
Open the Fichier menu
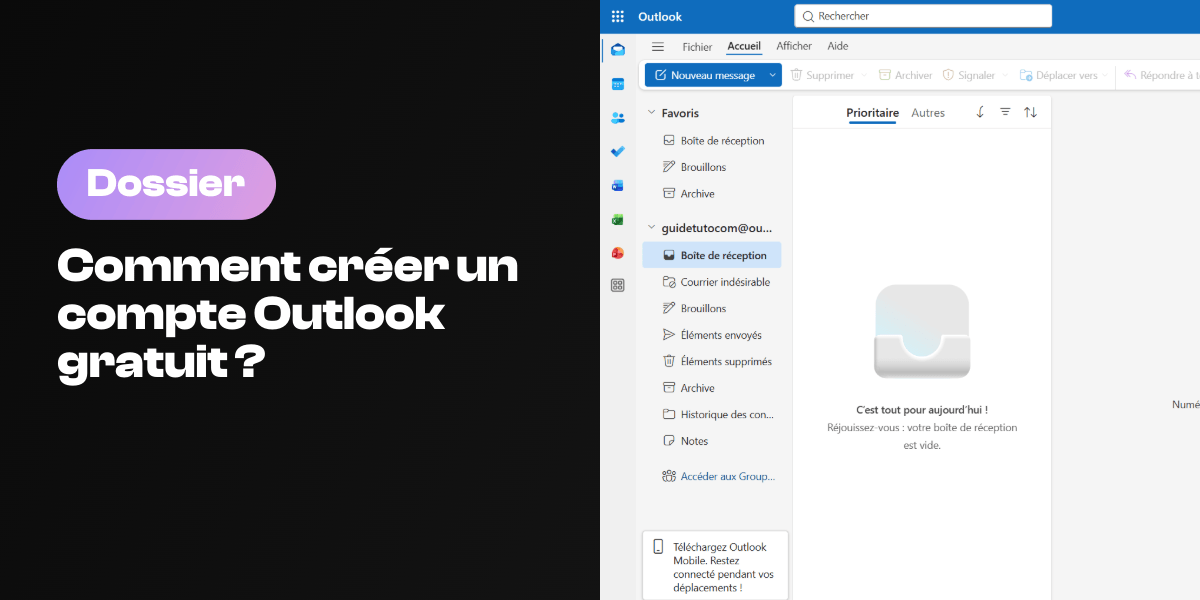[x=697, y=47]
